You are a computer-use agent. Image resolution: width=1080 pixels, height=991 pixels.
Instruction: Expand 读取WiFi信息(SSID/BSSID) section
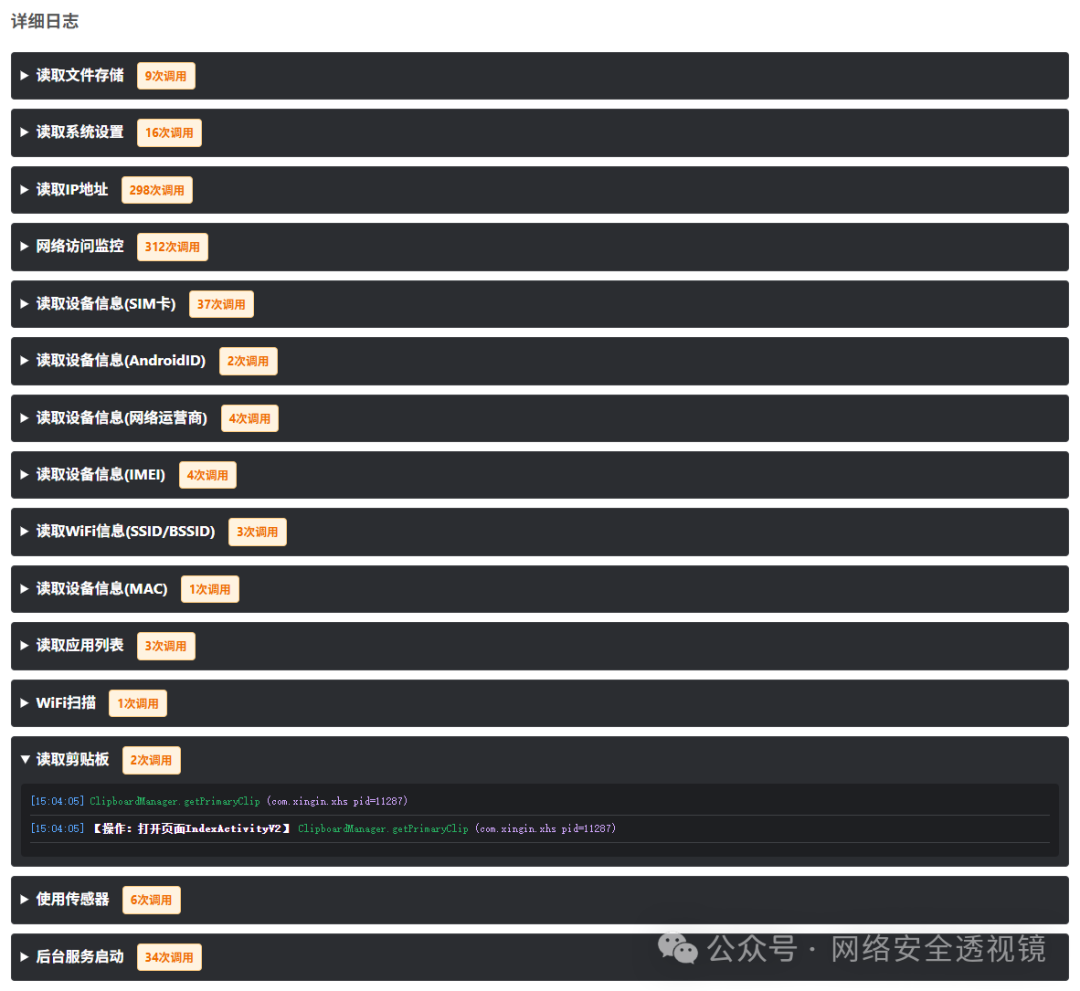[539, 532]
